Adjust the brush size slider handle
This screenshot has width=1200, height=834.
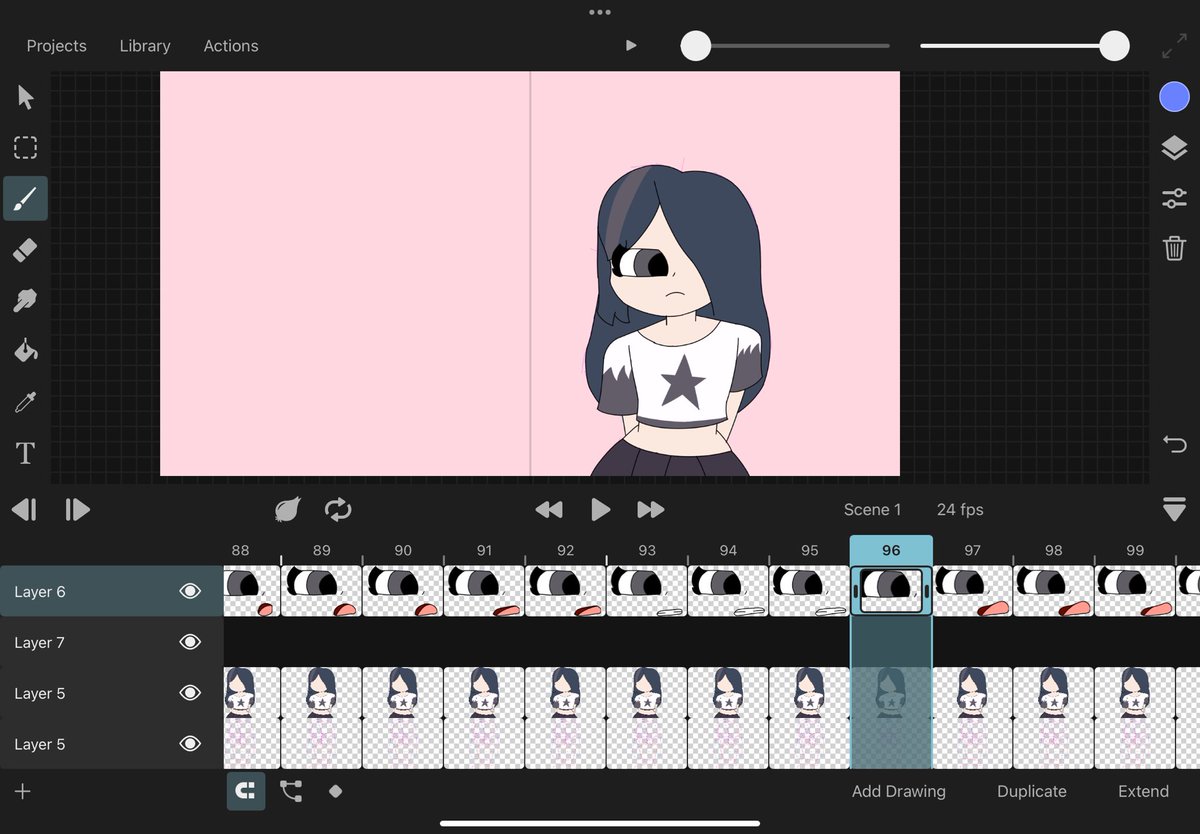point(696,45)
